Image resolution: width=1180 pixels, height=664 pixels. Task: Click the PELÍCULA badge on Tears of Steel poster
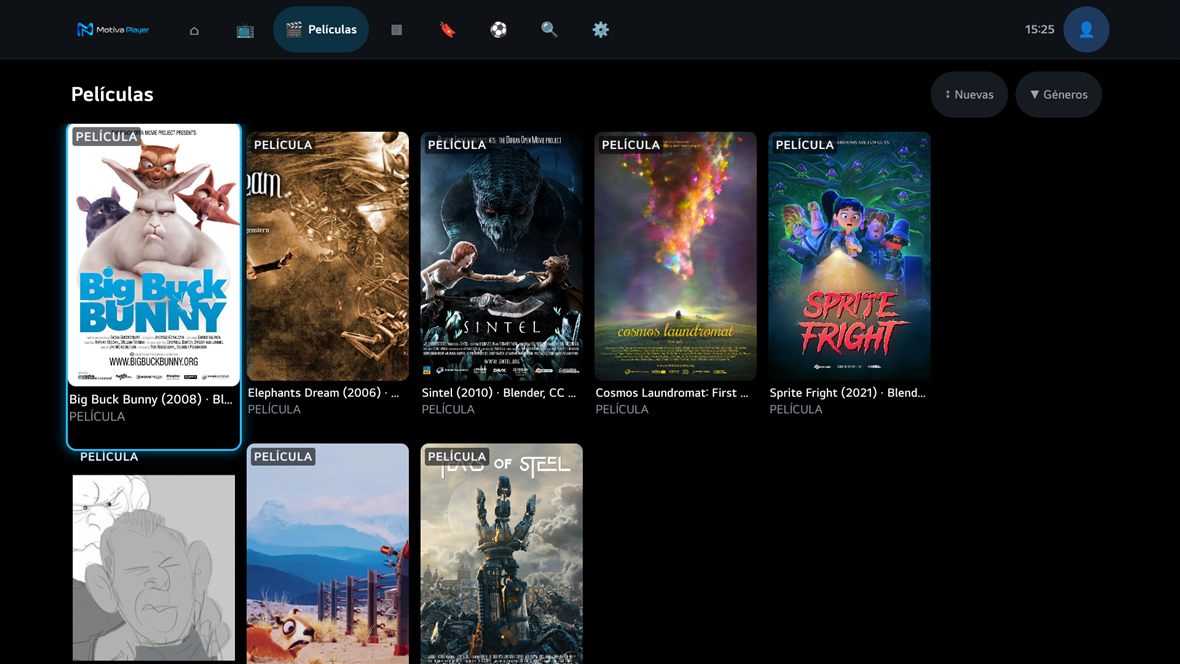(457, 456)
